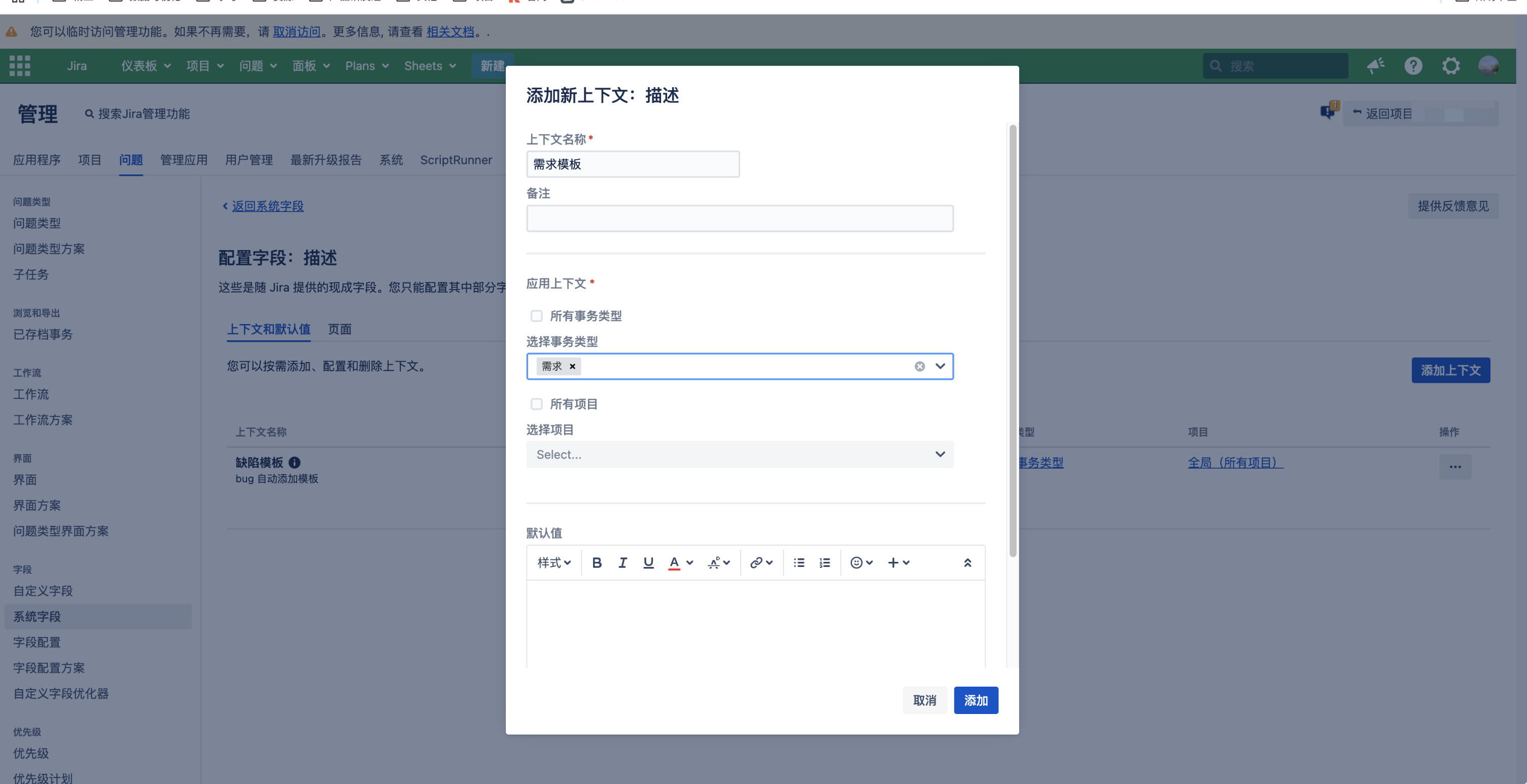Click the dialog vertical scrollbar
The width and height of the screenshot is (1527, 784).
pyautogui.click(x=1013, y=341)
